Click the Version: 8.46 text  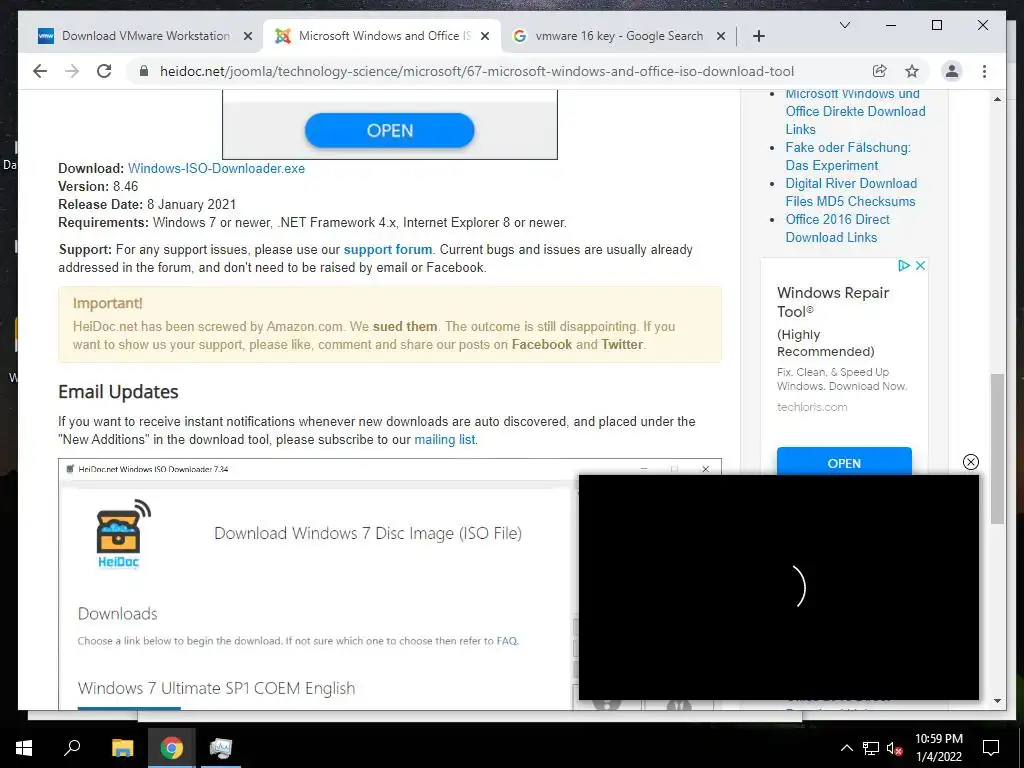[98, 186]
